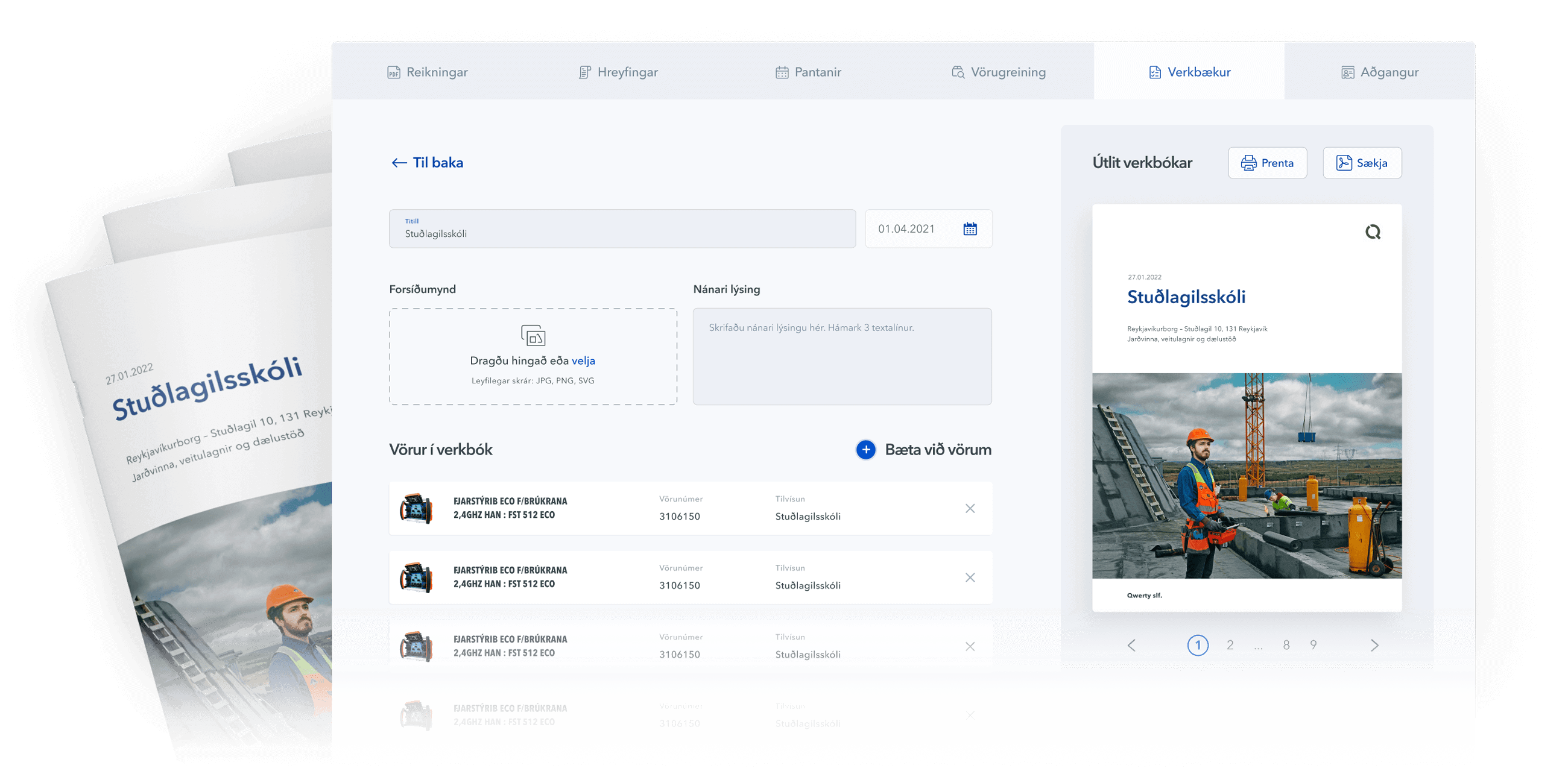Expand hidden pages via the ellipsis in pagination

coord(1258,646)
